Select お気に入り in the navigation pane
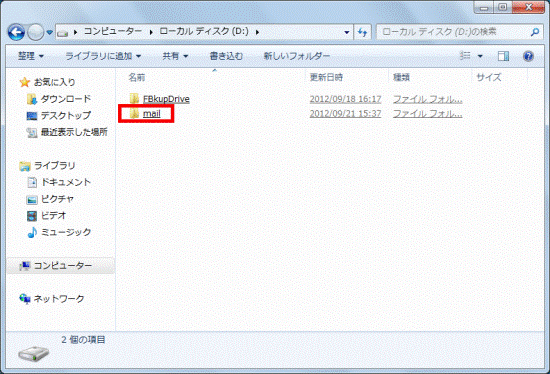Screen dimensions: 550x374 click(54, 82)
